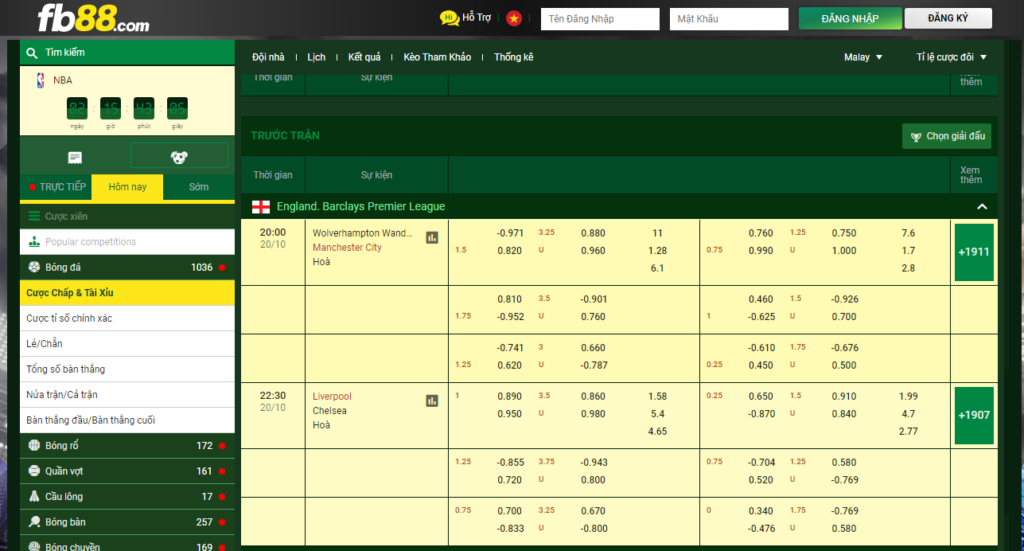This screenshot has width=1024, height=551.
Task: Click the Tìm kiếm search field
Action: (127, 52)
